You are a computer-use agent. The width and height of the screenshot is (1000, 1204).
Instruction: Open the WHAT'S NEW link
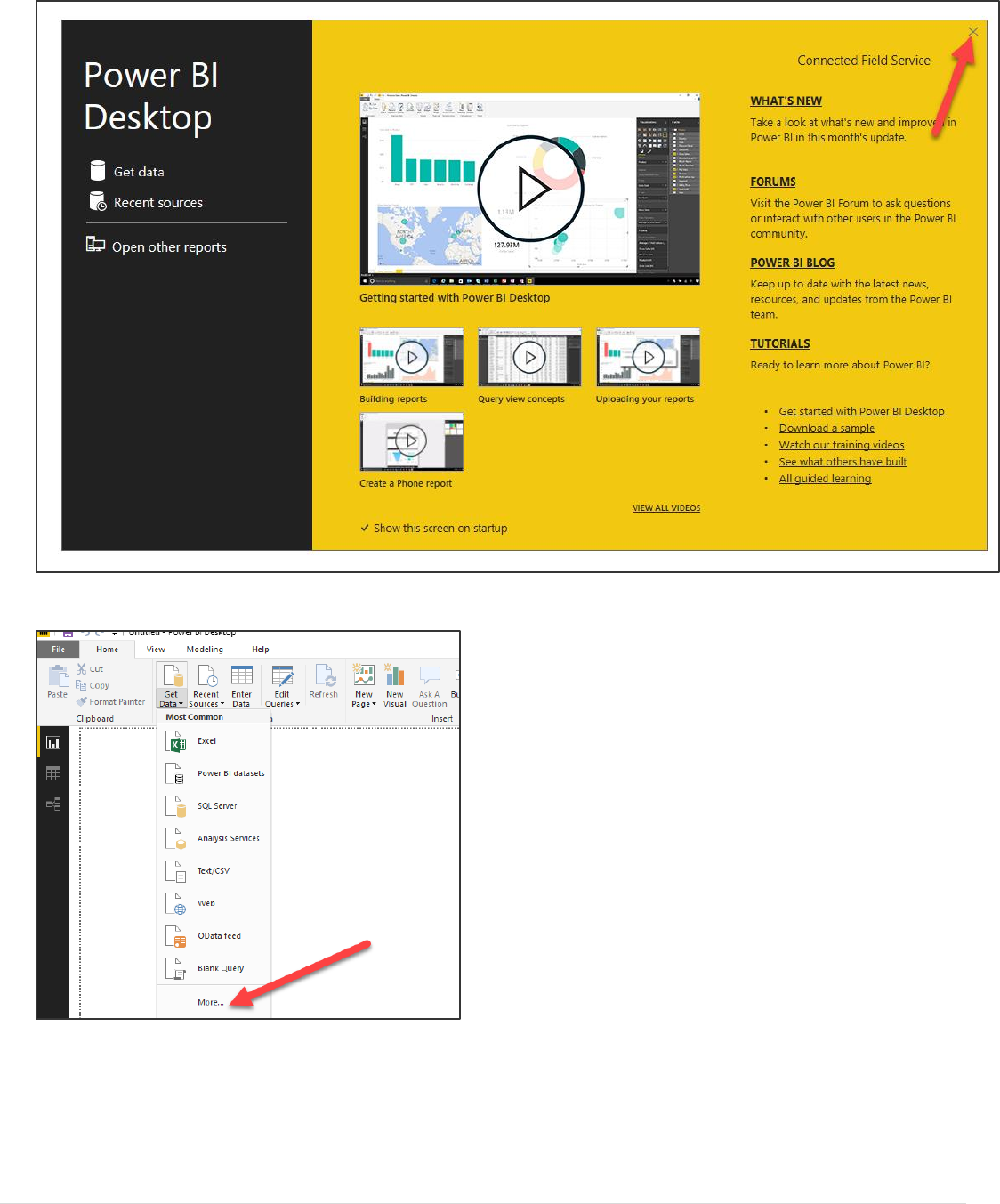tap(786, 101)
